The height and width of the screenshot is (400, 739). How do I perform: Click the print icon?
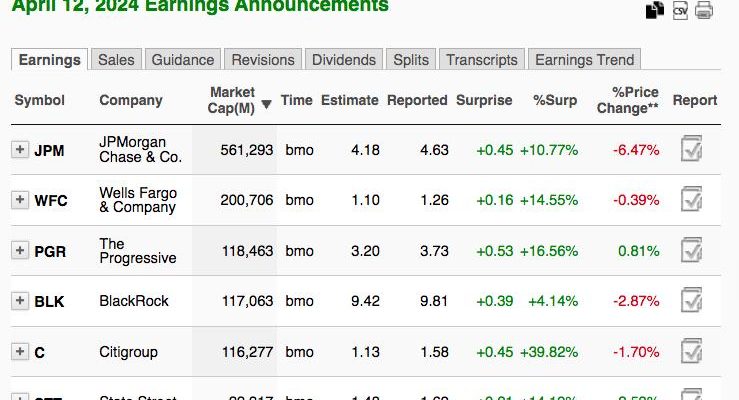tap(704, 10)
